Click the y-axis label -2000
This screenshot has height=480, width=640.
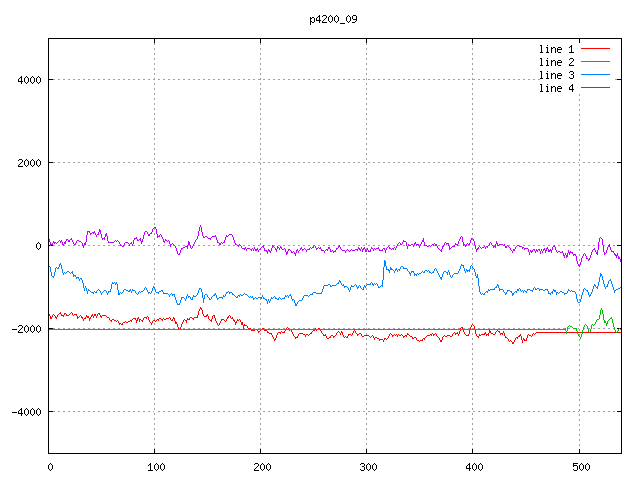pyautogui.click(x=27, y=329)
